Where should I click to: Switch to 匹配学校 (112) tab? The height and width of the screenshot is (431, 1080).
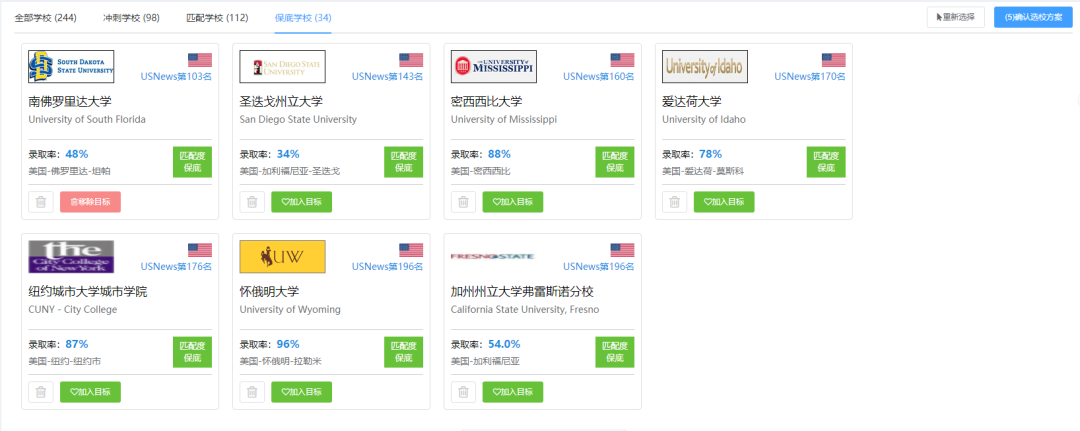218,17
